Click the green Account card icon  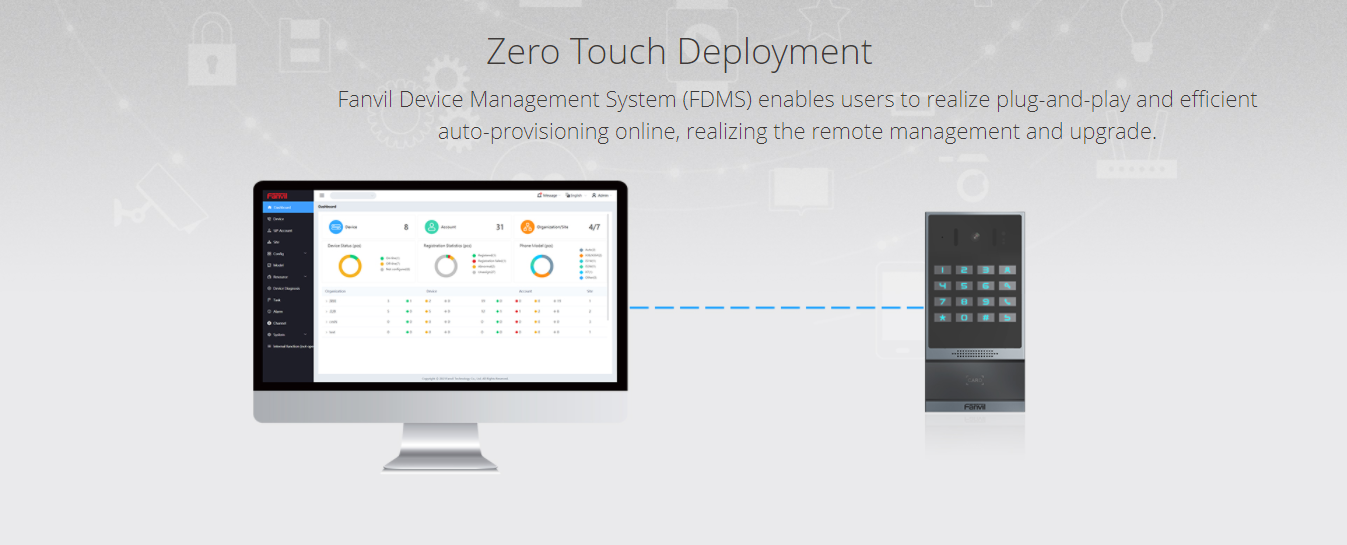pos(431,227)
